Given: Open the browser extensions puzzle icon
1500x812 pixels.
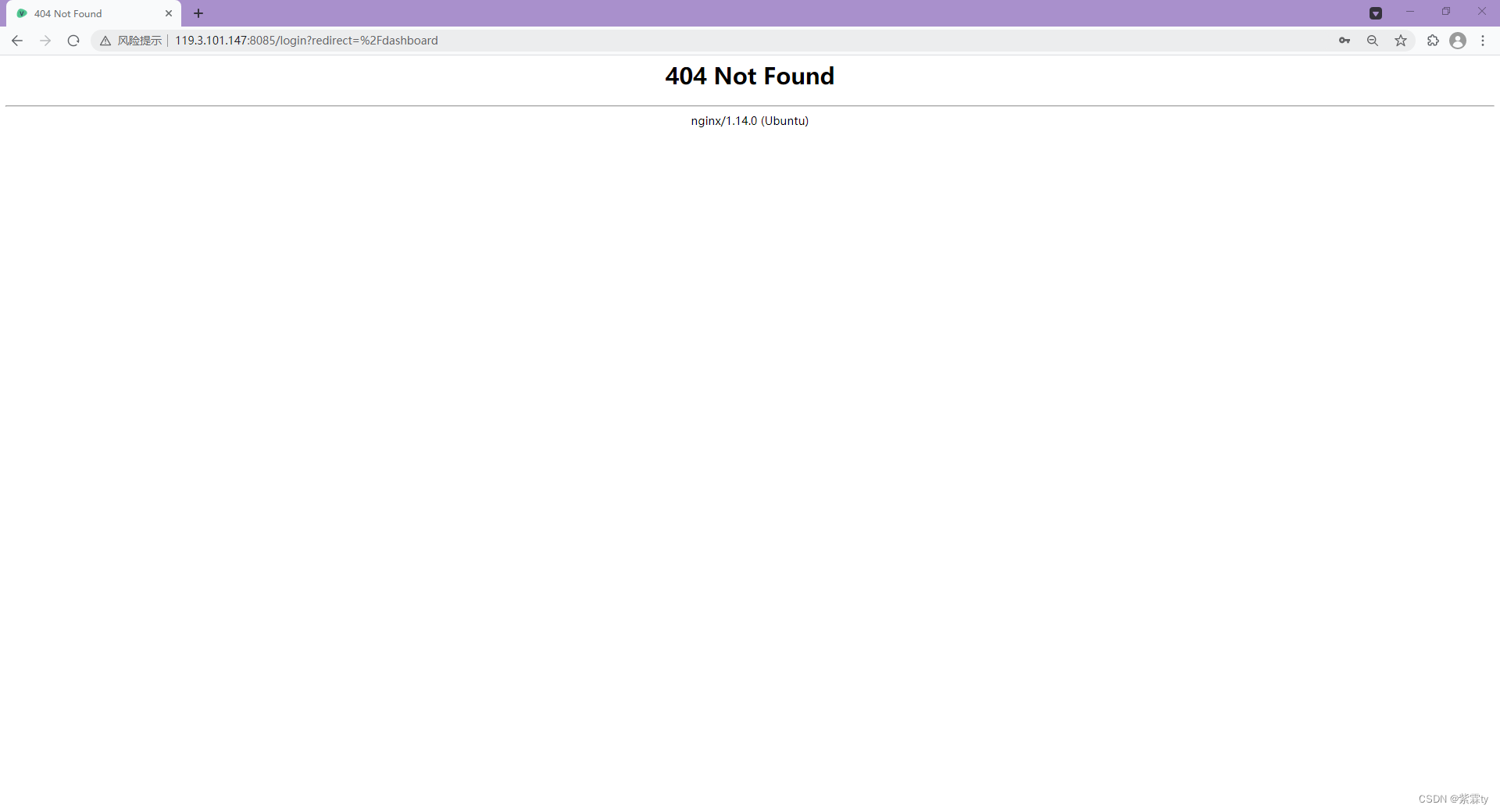Looking at the screenshot, I should tap(1433, 41).
